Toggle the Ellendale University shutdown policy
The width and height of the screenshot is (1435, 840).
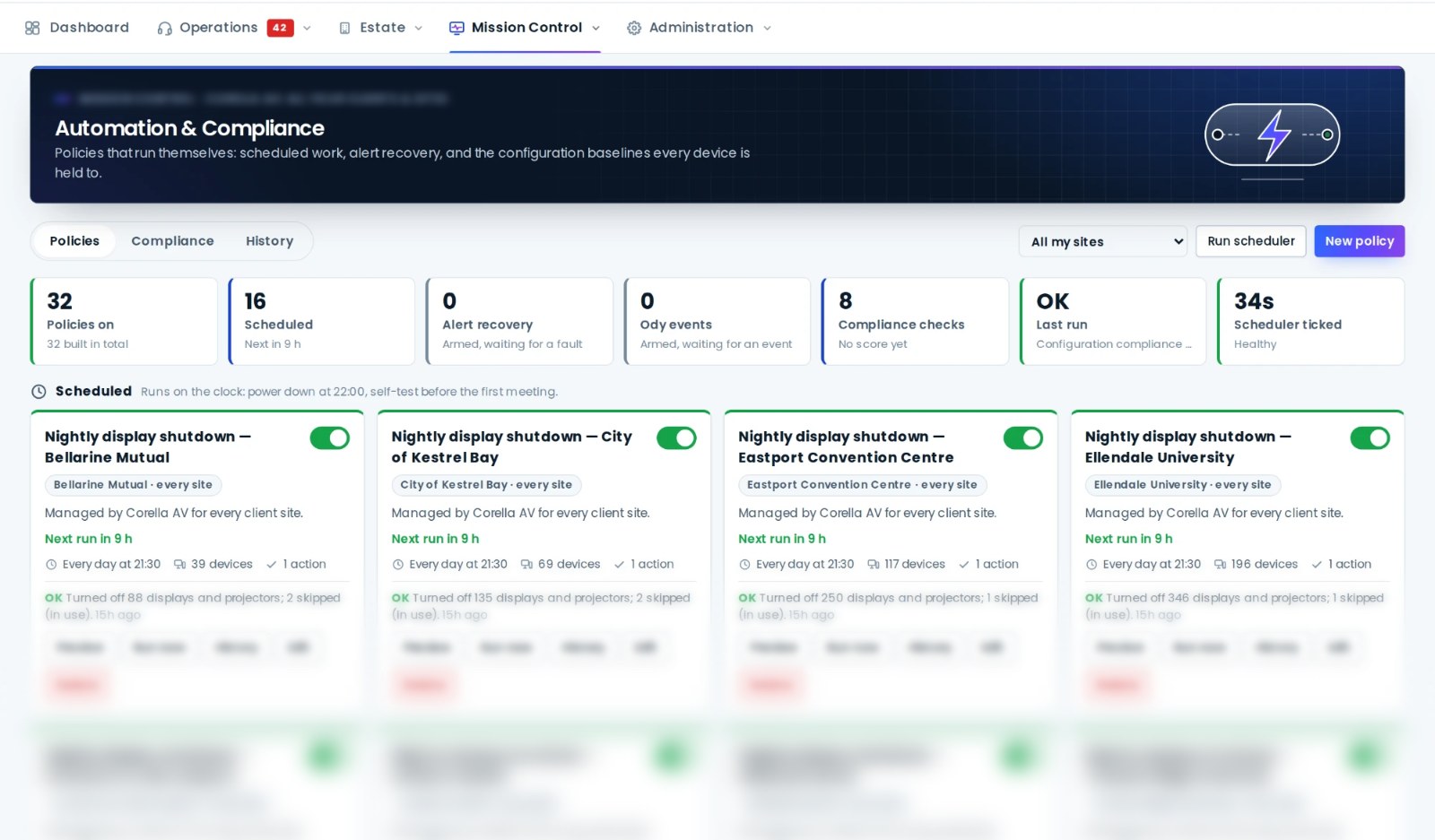pyautogui.click(x=1370, y=437)
